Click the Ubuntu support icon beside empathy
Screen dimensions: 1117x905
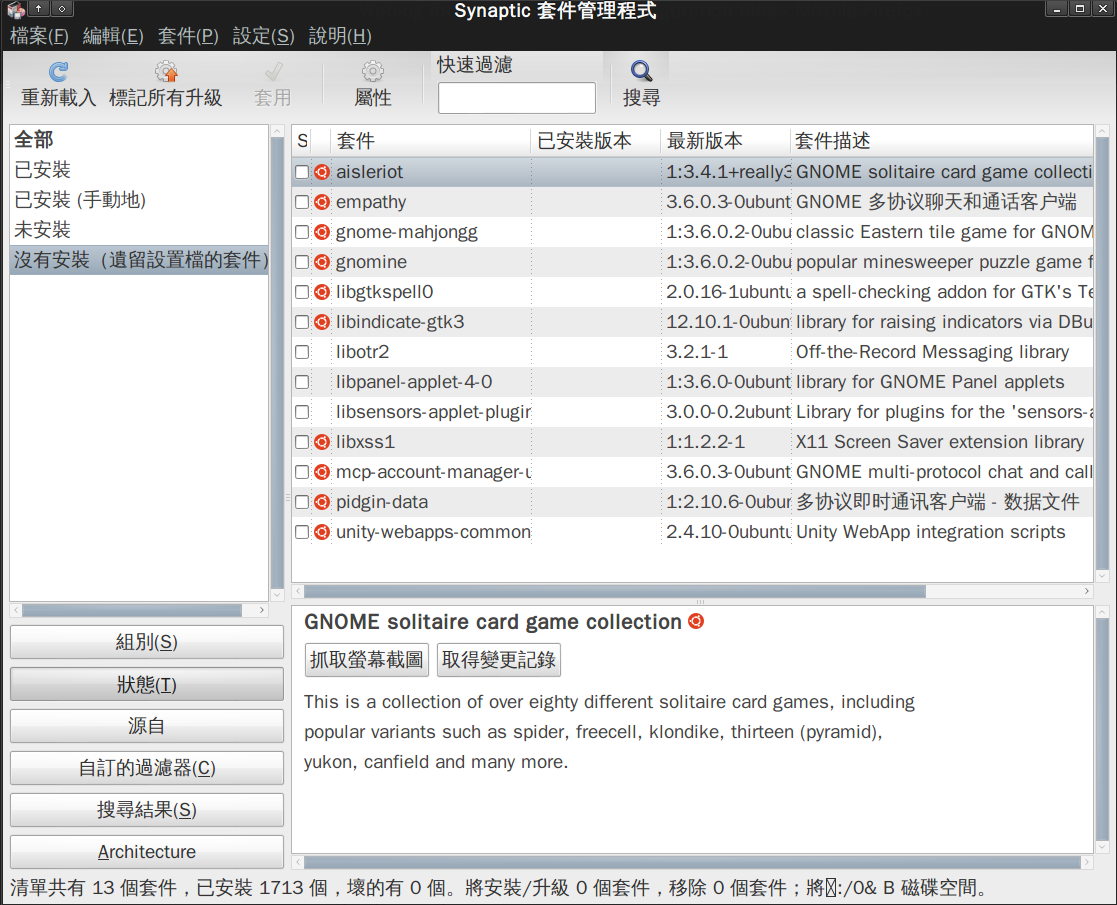click(322, 202)
